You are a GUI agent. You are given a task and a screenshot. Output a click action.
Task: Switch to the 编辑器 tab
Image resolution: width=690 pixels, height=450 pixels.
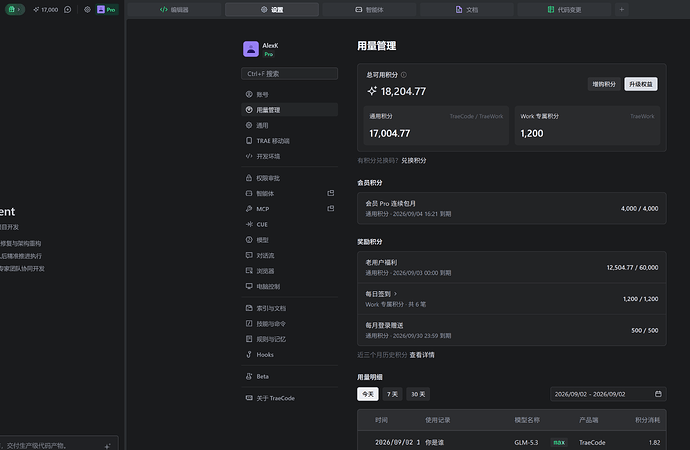point(174,9)
